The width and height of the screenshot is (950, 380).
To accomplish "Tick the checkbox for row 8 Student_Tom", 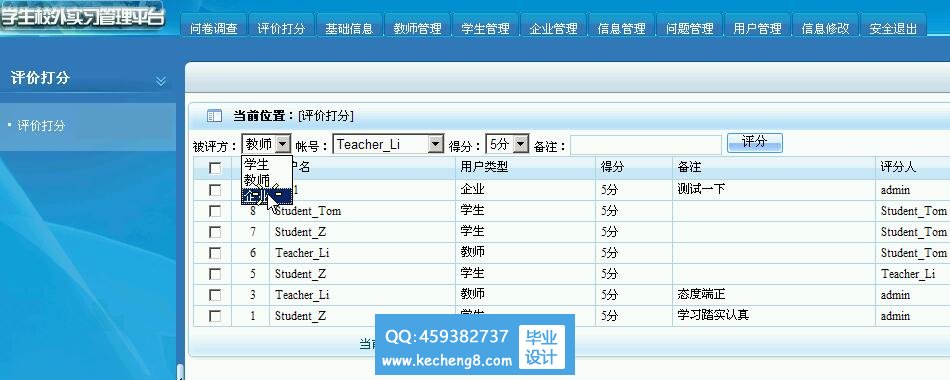I will [x=214, y=211].
